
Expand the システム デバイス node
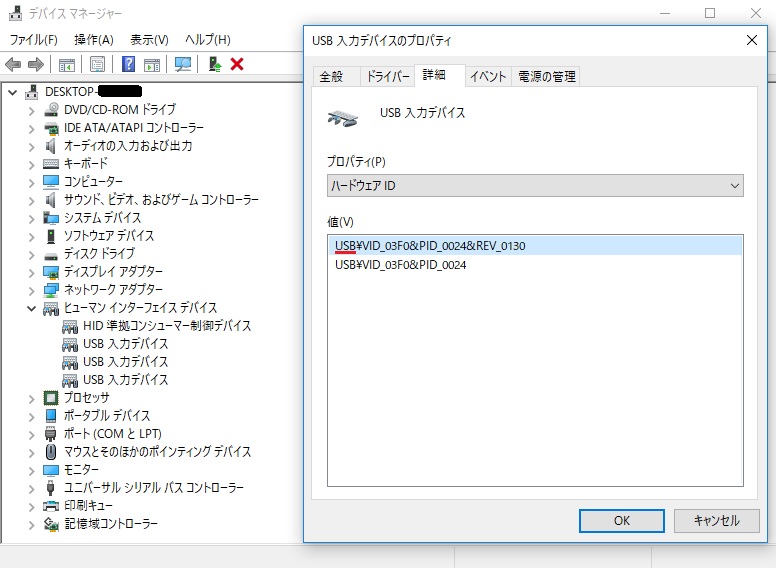click(x=32, y=218)
